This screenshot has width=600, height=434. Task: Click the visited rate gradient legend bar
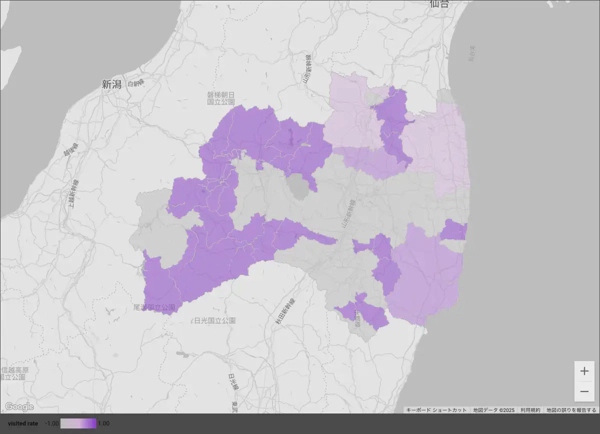79,424
